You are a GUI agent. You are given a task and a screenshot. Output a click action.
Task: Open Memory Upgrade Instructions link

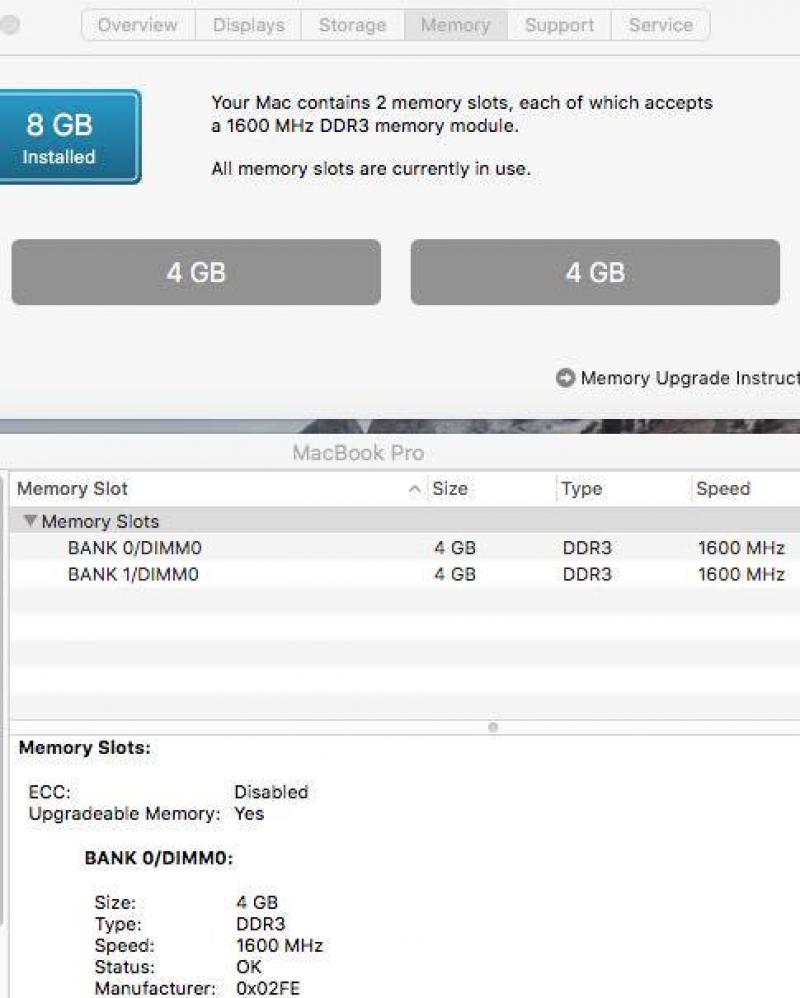click(690, 378)
